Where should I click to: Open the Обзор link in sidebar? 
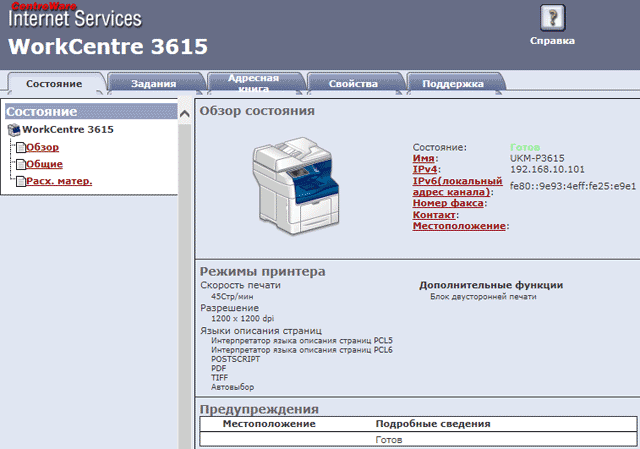coord(42,147)
